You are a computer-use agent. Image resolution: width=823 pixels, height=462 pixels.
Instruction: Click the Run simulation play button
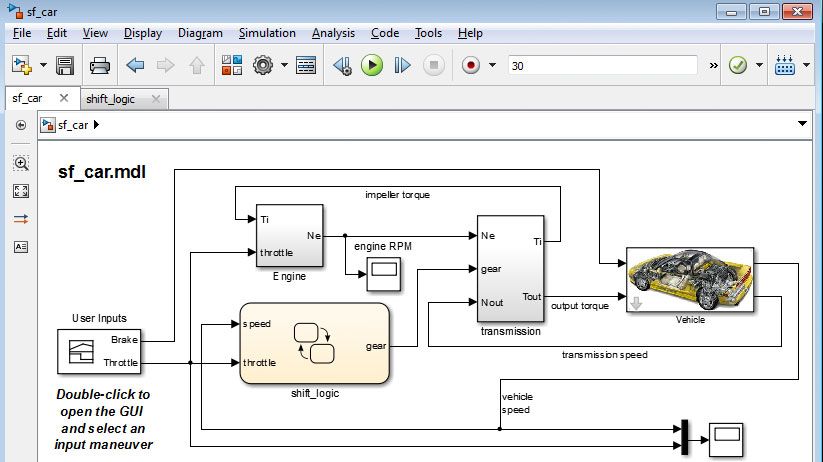[372, 66]
